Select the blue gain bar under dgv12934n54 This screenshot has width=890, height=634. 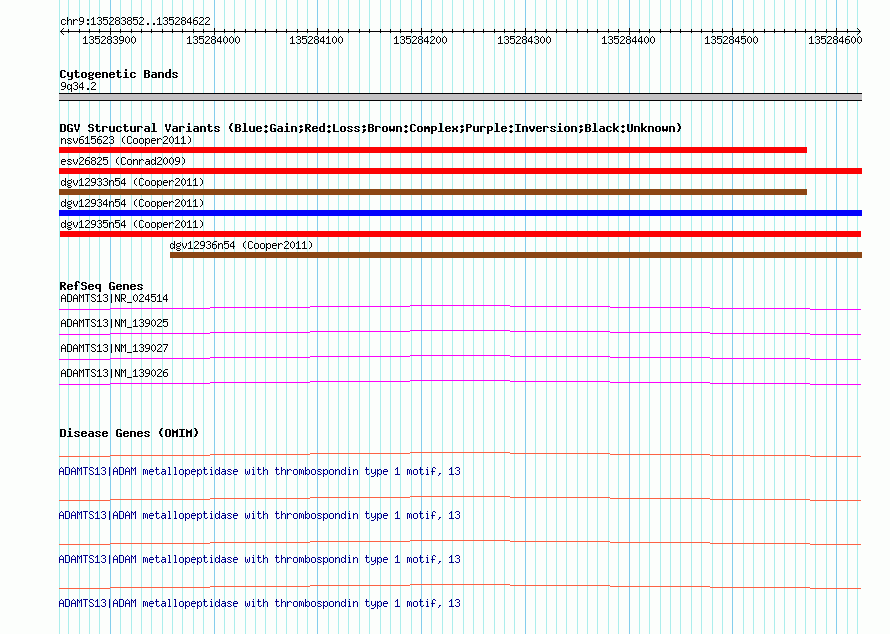point(460,213)
